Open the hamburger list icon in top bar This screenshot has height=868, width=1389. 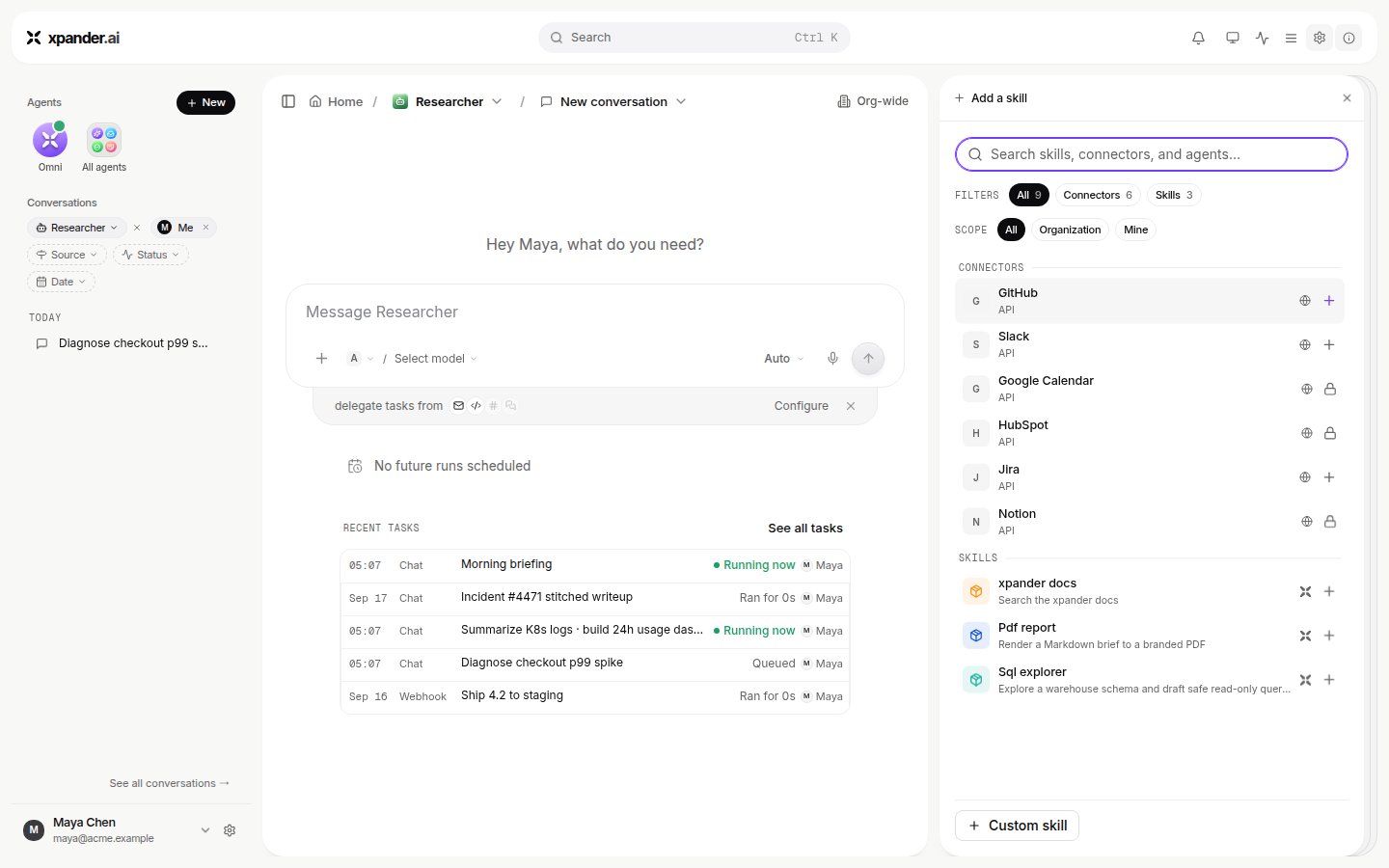click(x=1291, y=38)
